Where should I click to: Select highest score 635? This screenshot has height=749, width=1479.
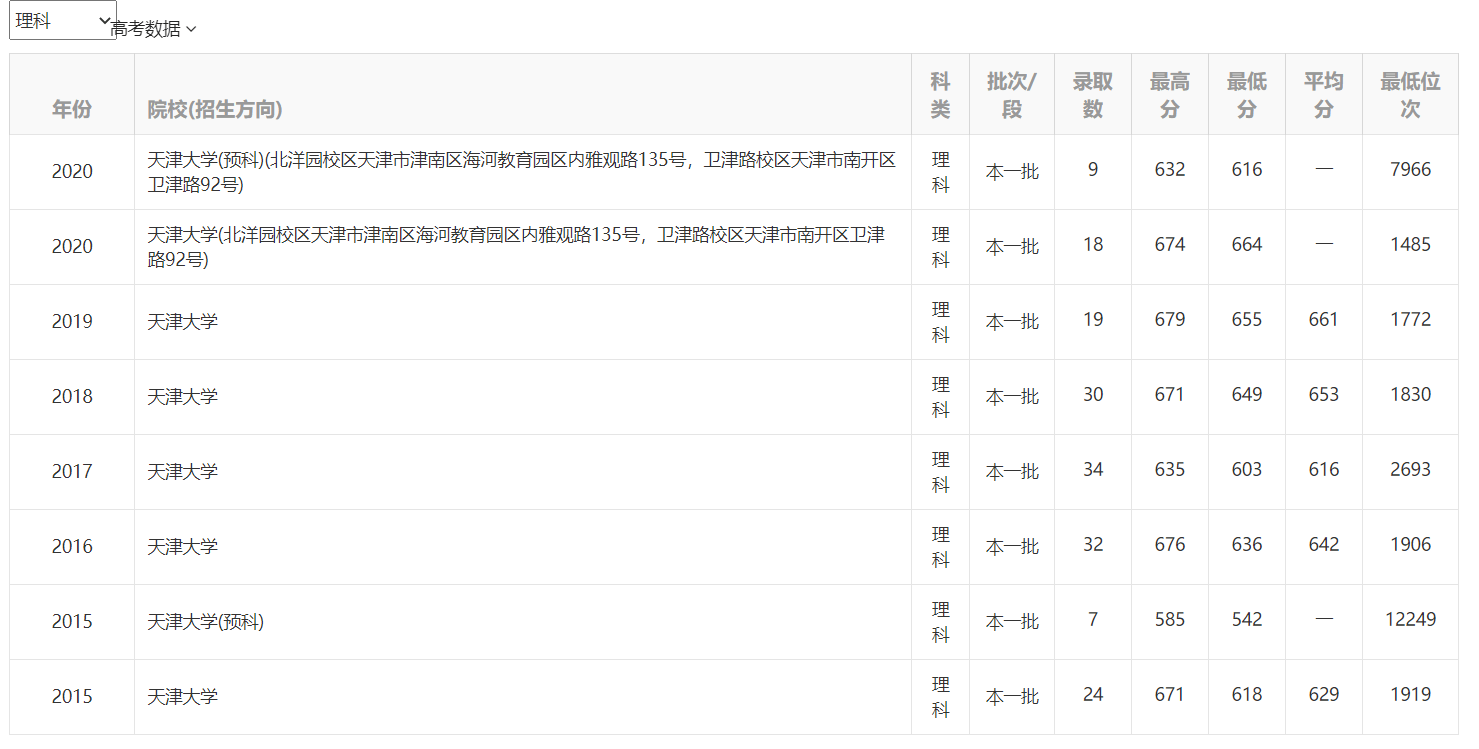click(1170, 469)
